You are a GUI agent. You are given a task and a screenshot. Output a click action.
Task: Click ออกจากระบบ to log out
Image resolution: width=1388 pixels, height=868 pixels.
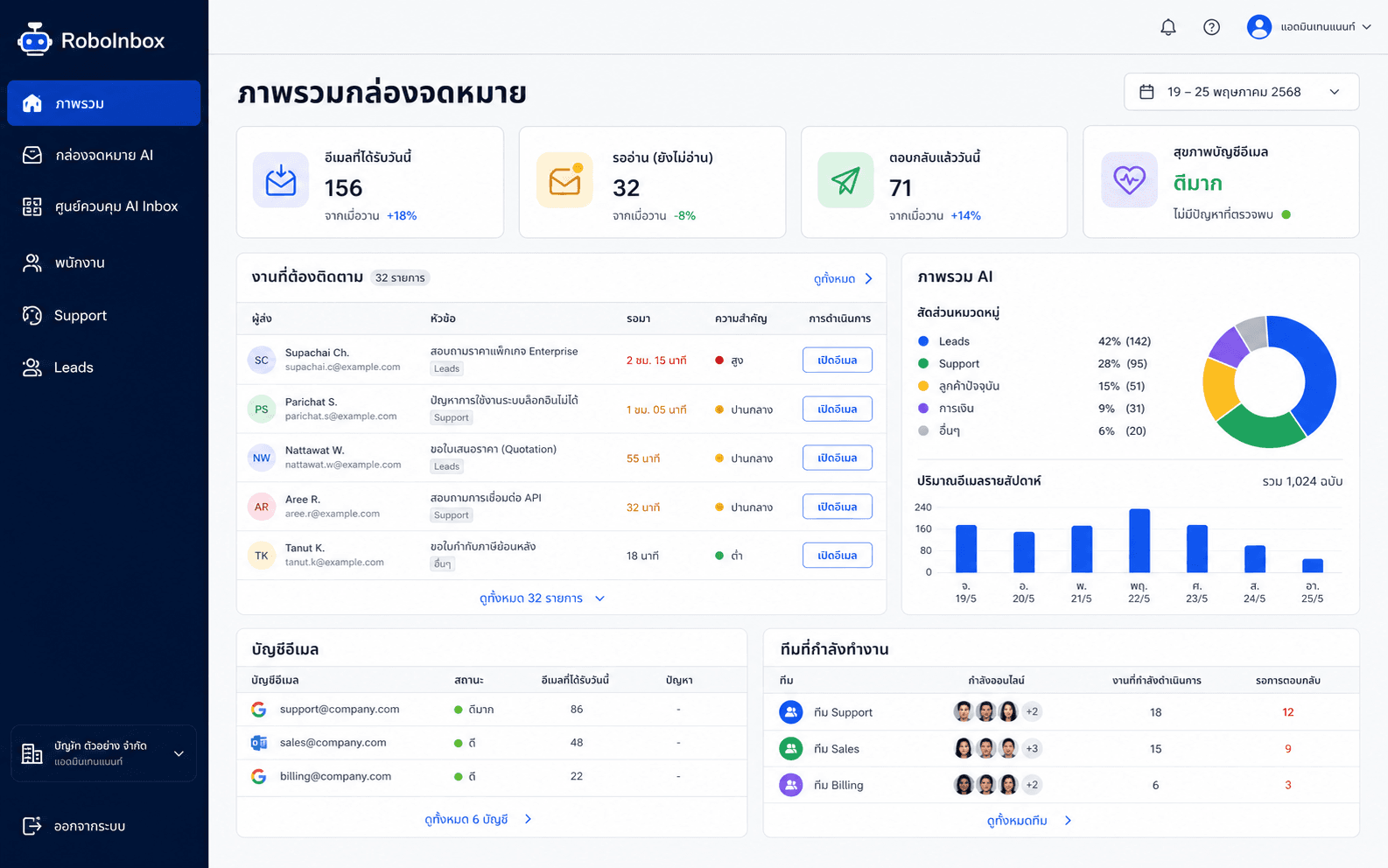click(74, 826)
